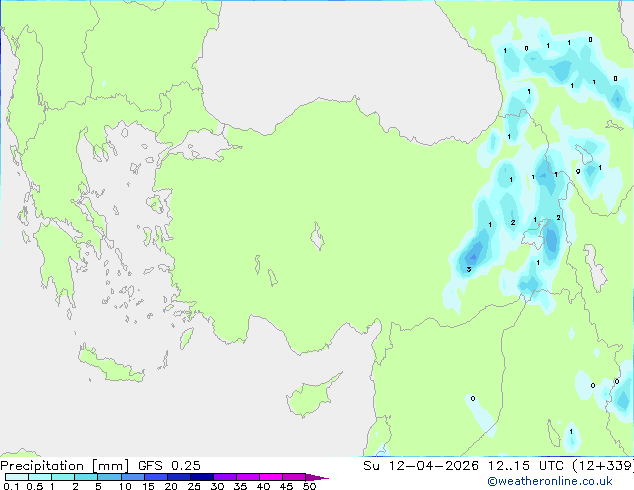Click the '12..15 UTC' time label
This screenshot has height=490, width=634.
pos(526,466)
